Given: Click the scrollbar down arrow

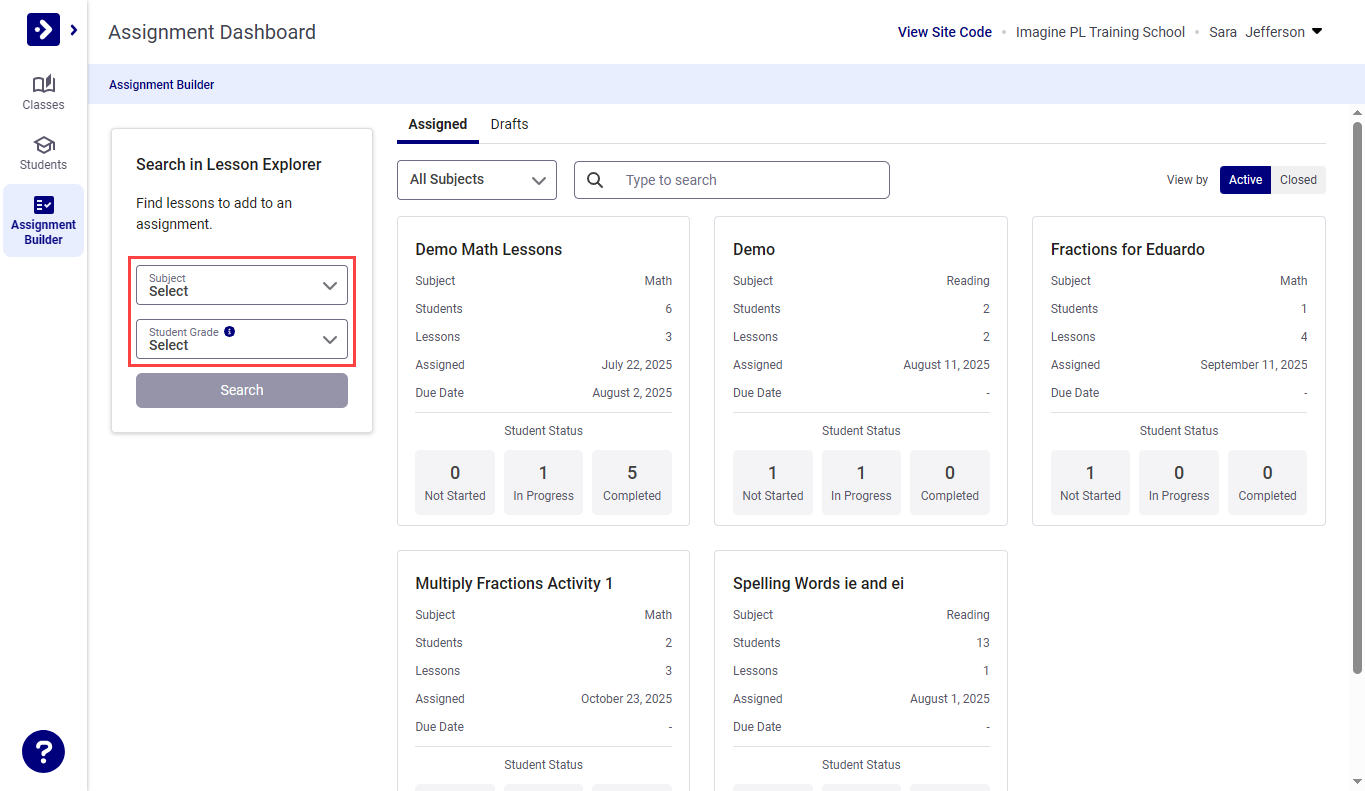Looking at the screenshot, I should coord(1357,782).
